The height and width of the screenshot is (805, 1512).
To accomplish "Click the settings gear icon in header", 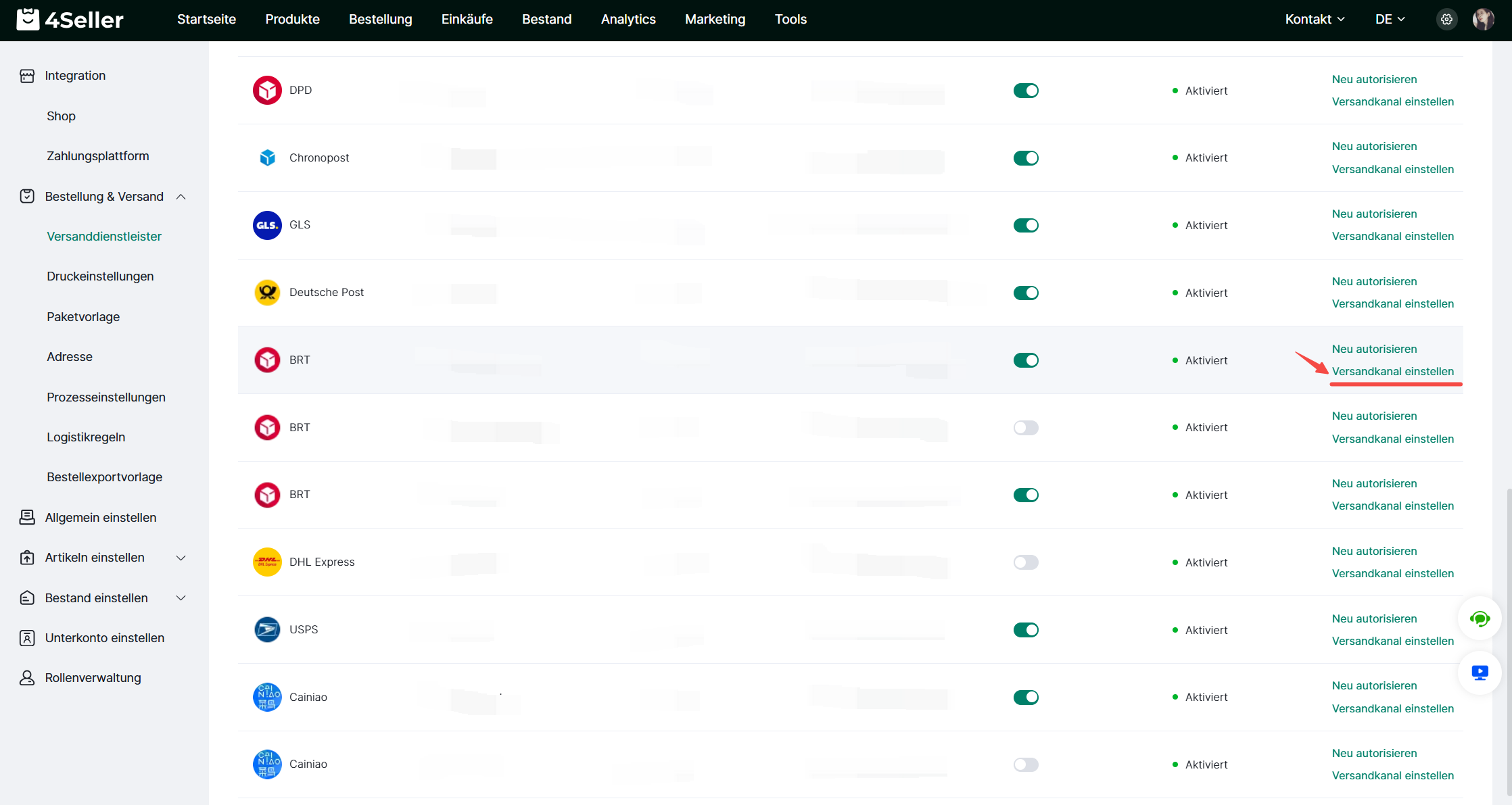I will (x=1446, y=20).
